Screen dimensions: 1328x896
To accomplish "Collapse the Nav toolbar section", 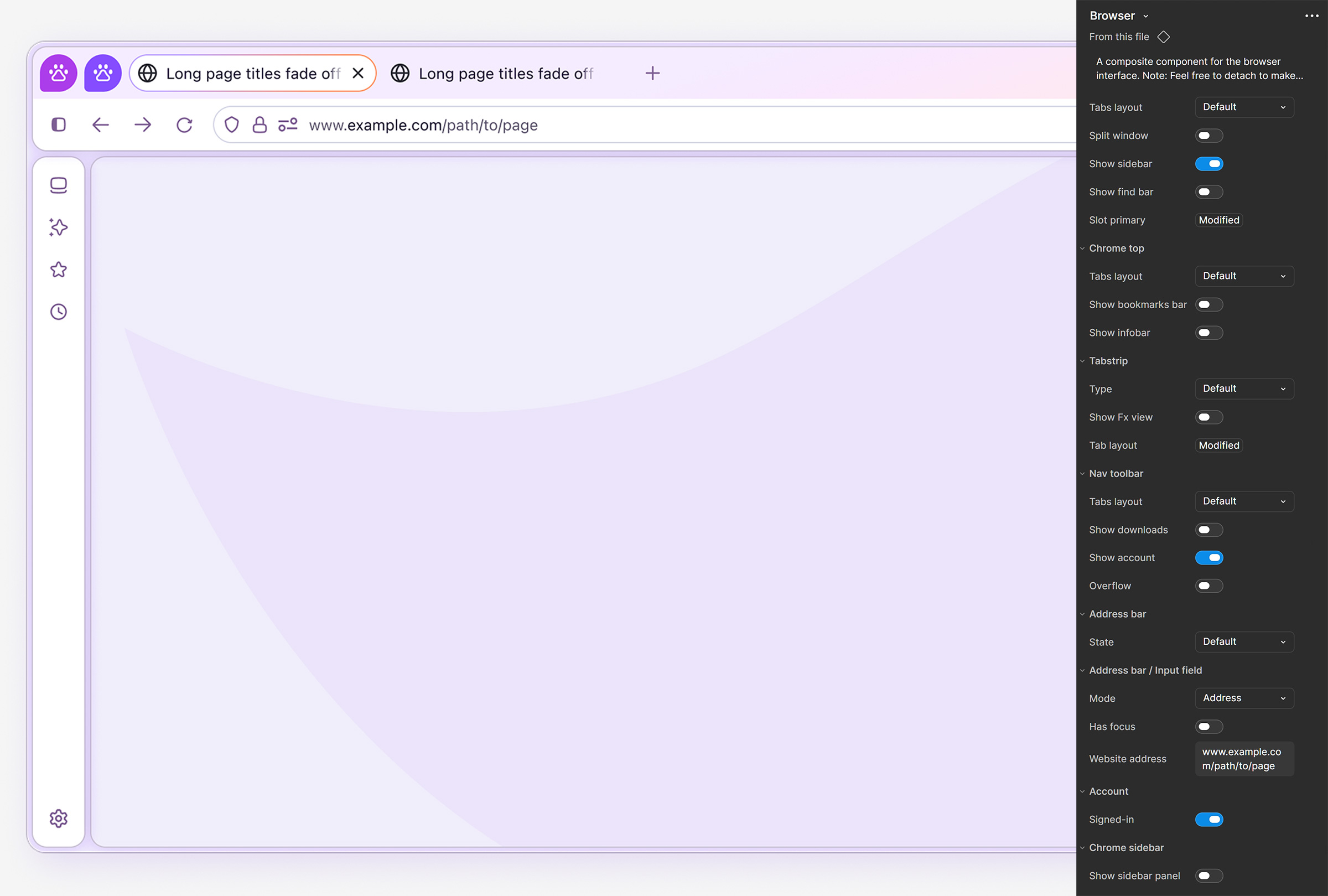I will (x=1082, y=473).
